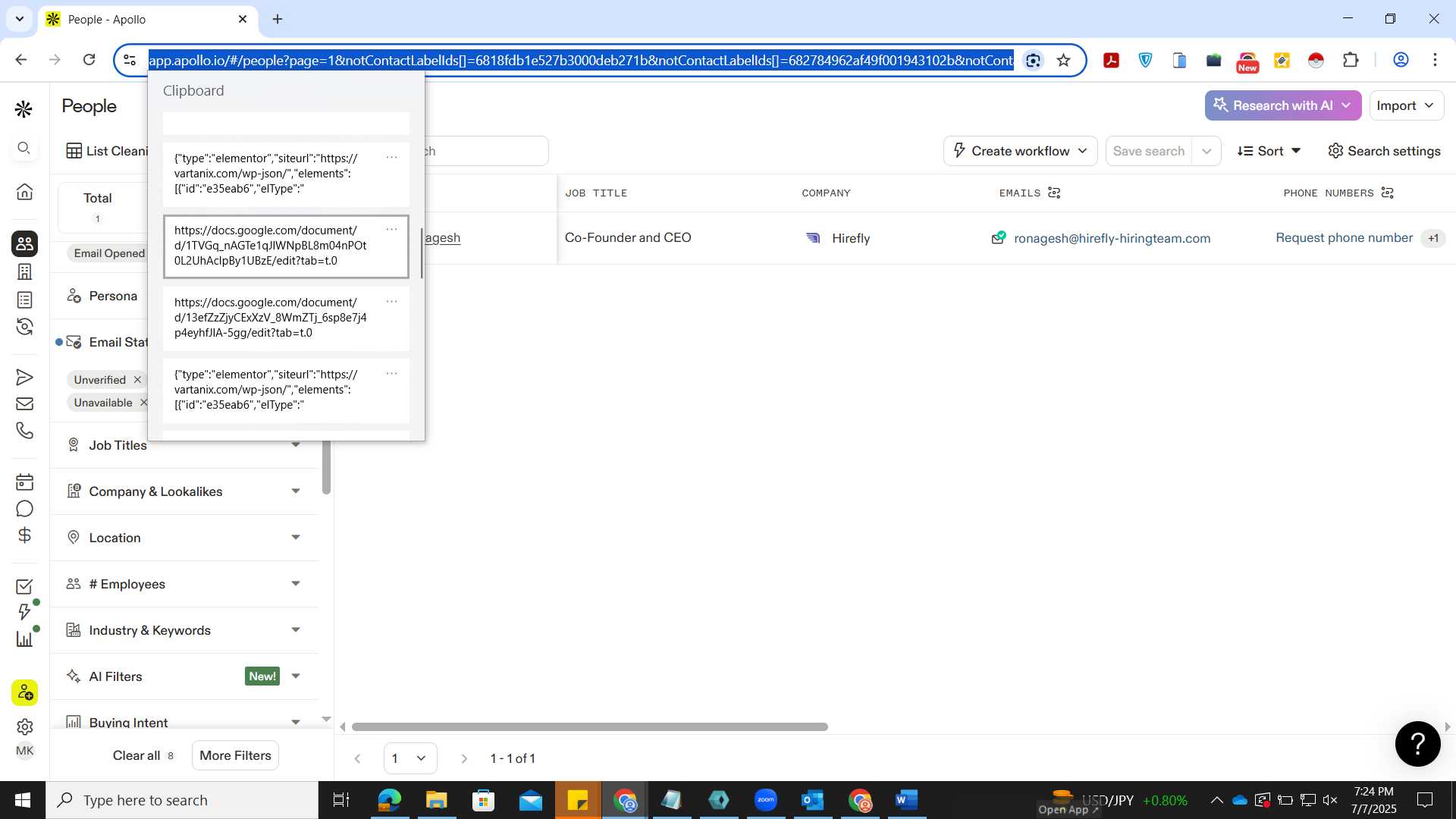Screen dimensions: 1456x819
Task: Open options for first elementor clipboard item
Action: click(391, 158)
